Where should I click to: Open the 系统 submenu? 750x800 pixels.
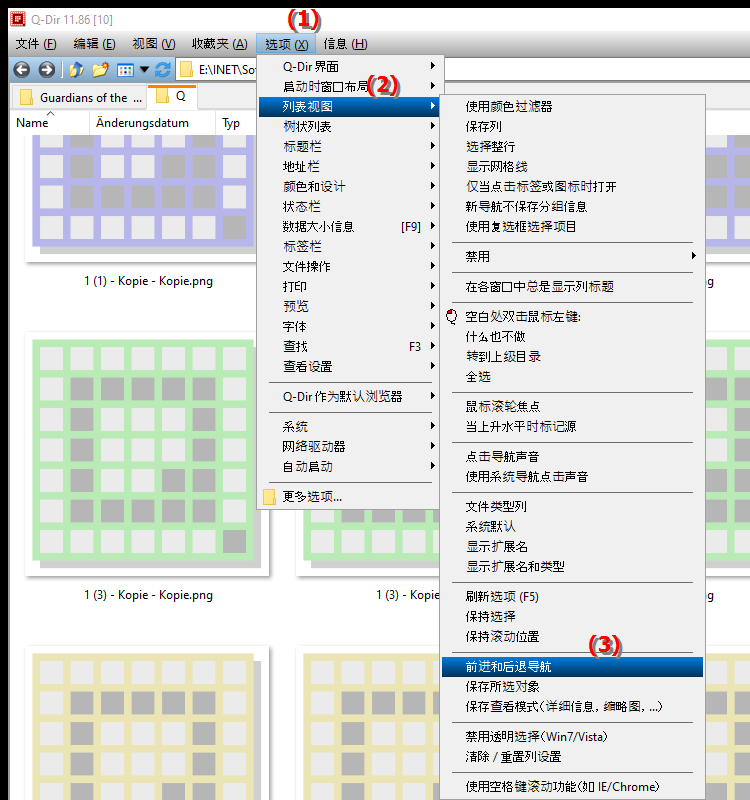click(349, 427)
